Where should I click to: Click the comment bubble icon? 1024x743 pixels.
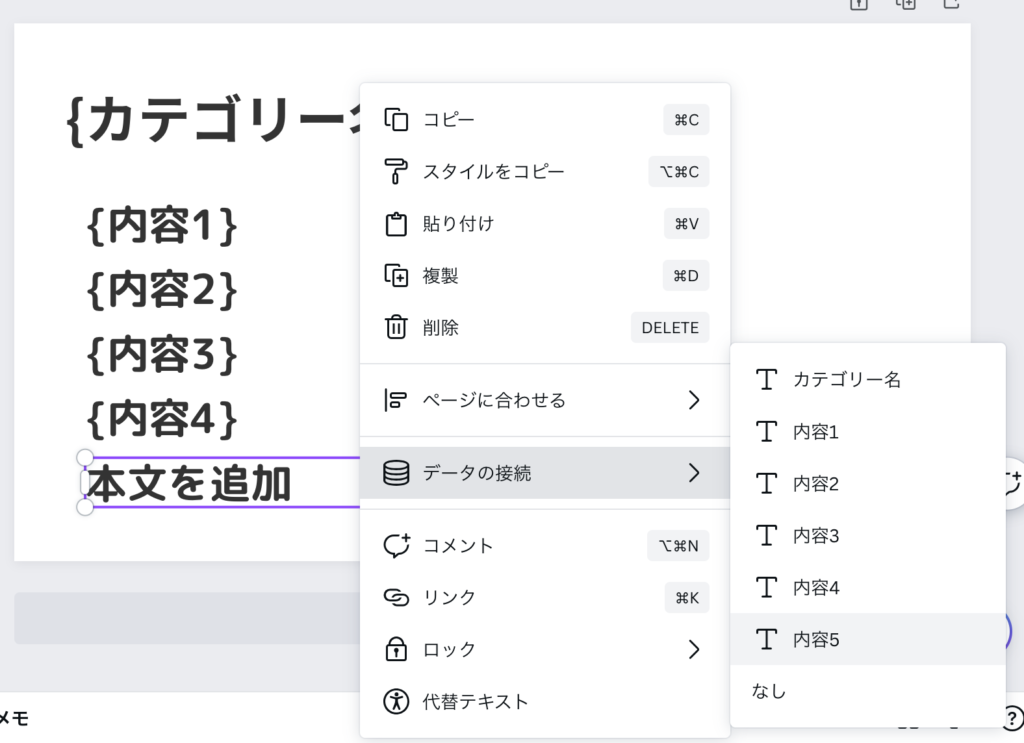(397, 546)
